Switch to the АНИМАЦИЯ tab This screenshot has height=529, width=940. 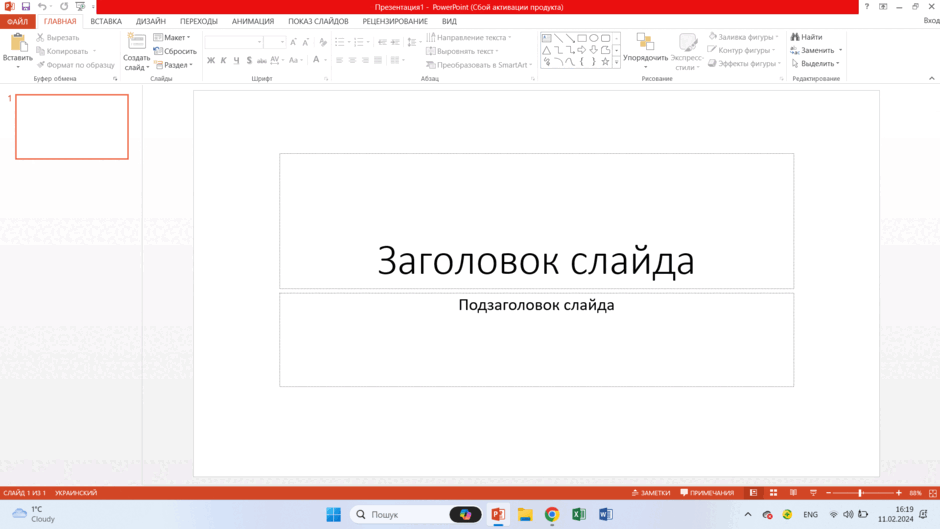[x=253, y=21]
